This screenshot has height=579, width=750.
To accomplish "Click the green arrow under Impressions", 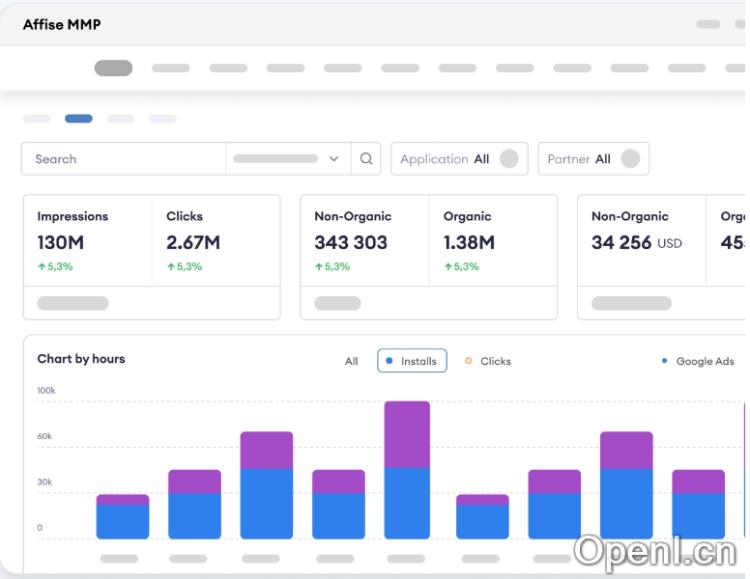I will coord(41,267).
